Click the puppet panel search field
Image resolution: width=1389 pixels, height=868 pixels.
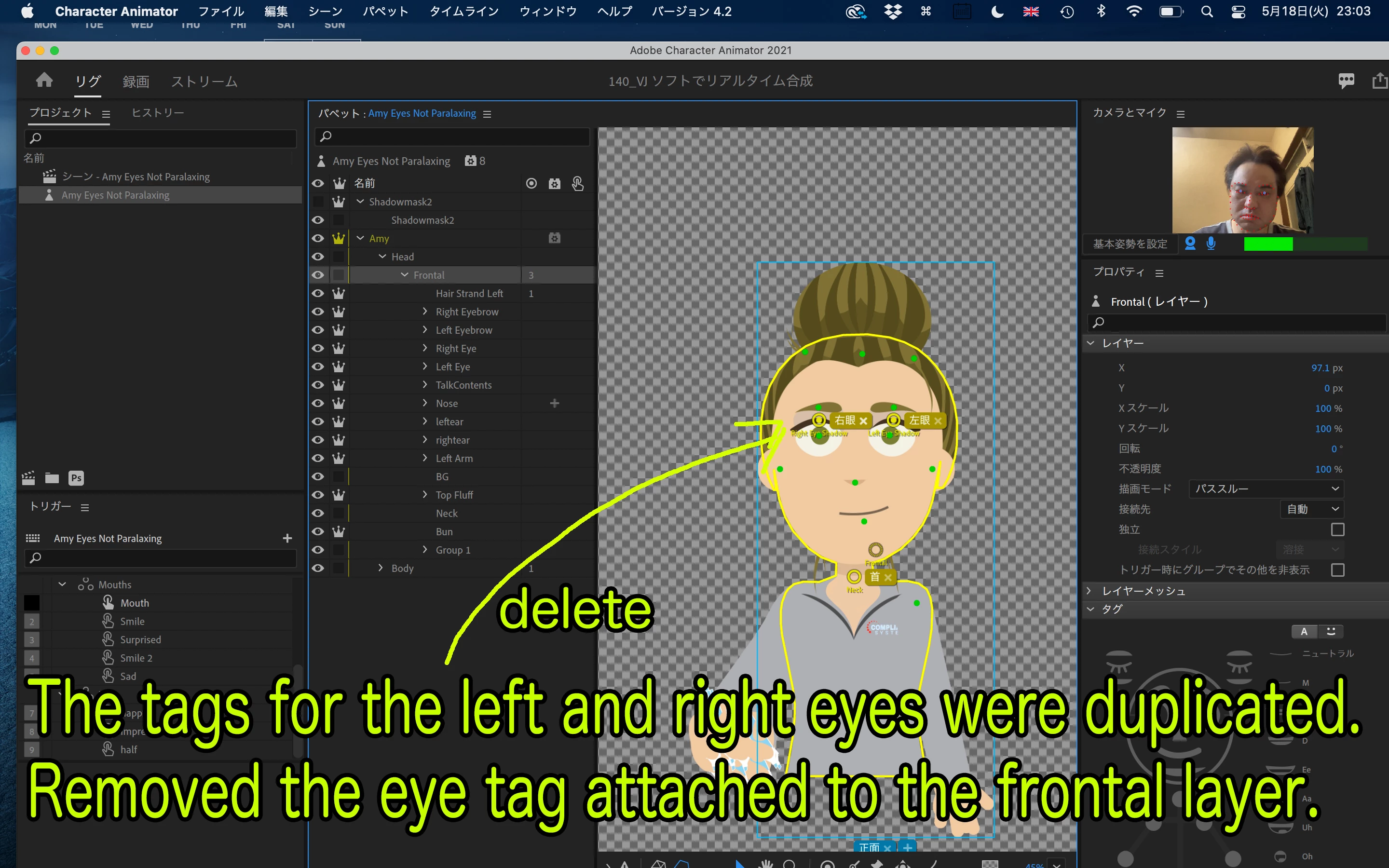coord(453,136)
